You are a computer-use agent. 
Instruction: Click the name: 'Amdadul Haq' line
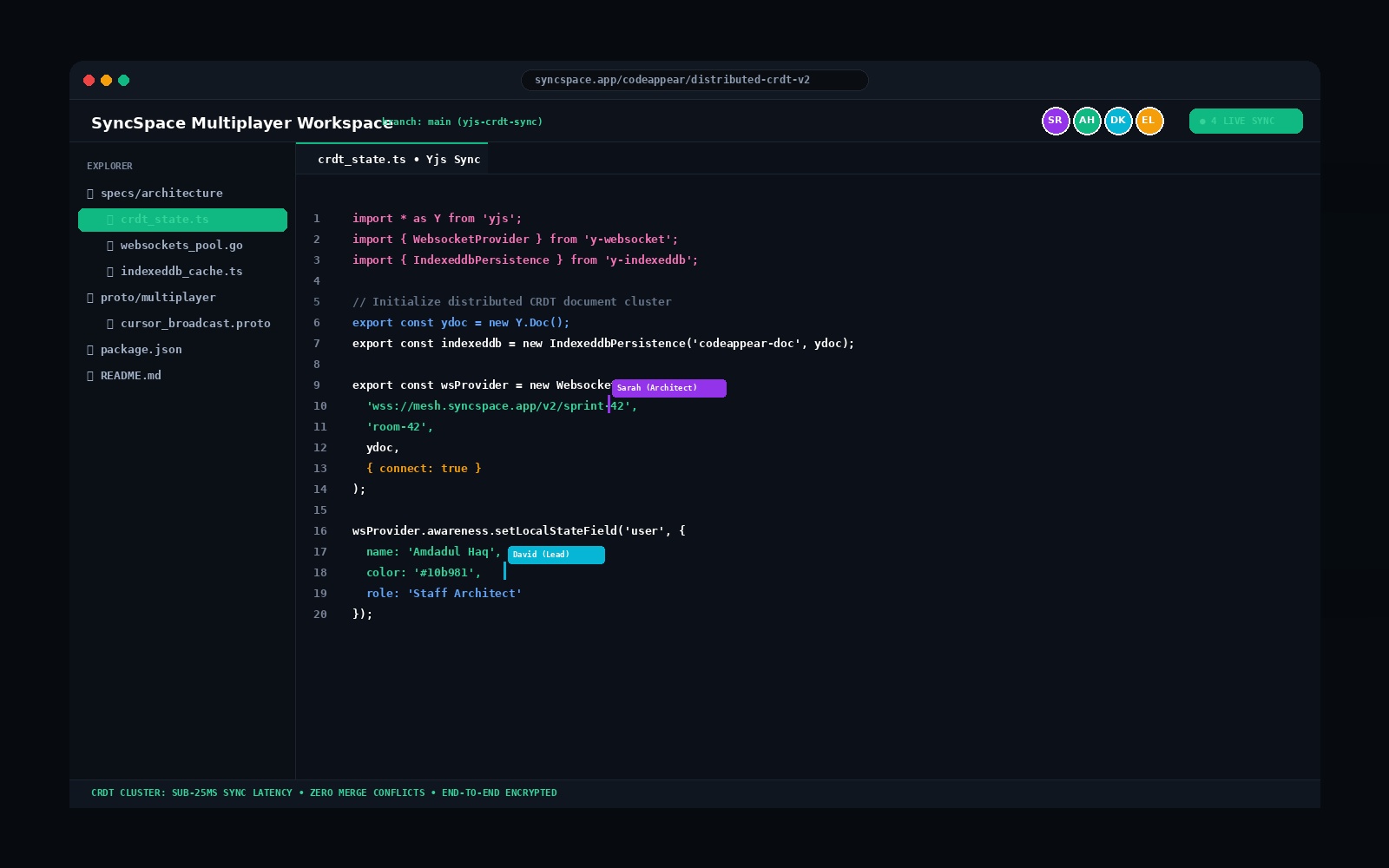433,551
